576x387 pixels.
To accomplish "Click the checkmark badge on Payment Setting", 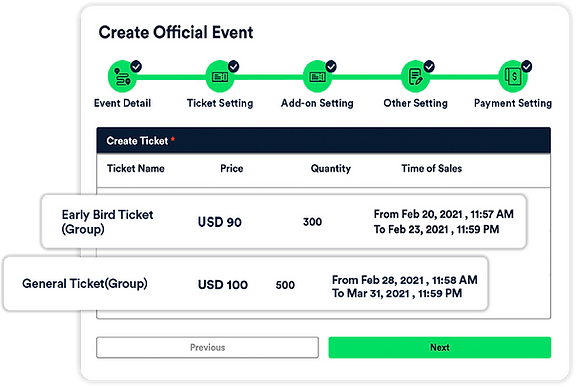I will 526,66.
